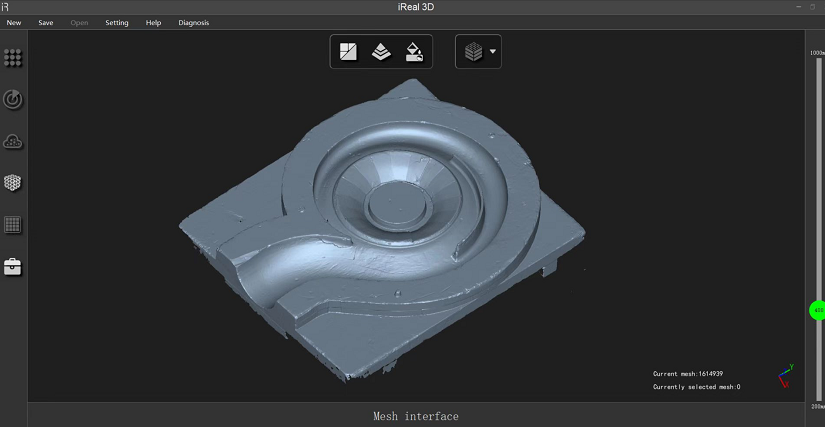Click the point cloud icon in sidebar
Image resolution: width=825 pixels, height=427 pixels.
[13, 141]
